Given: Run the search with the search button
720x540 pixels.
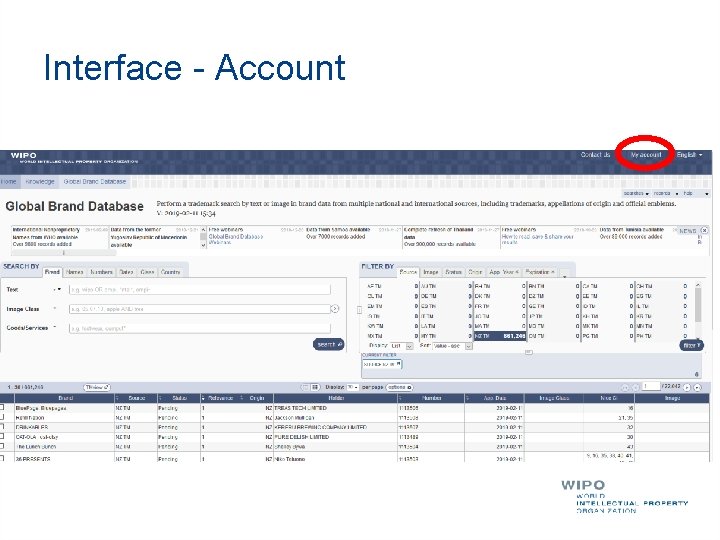Looking at the screenshot, I should point(329,344).
